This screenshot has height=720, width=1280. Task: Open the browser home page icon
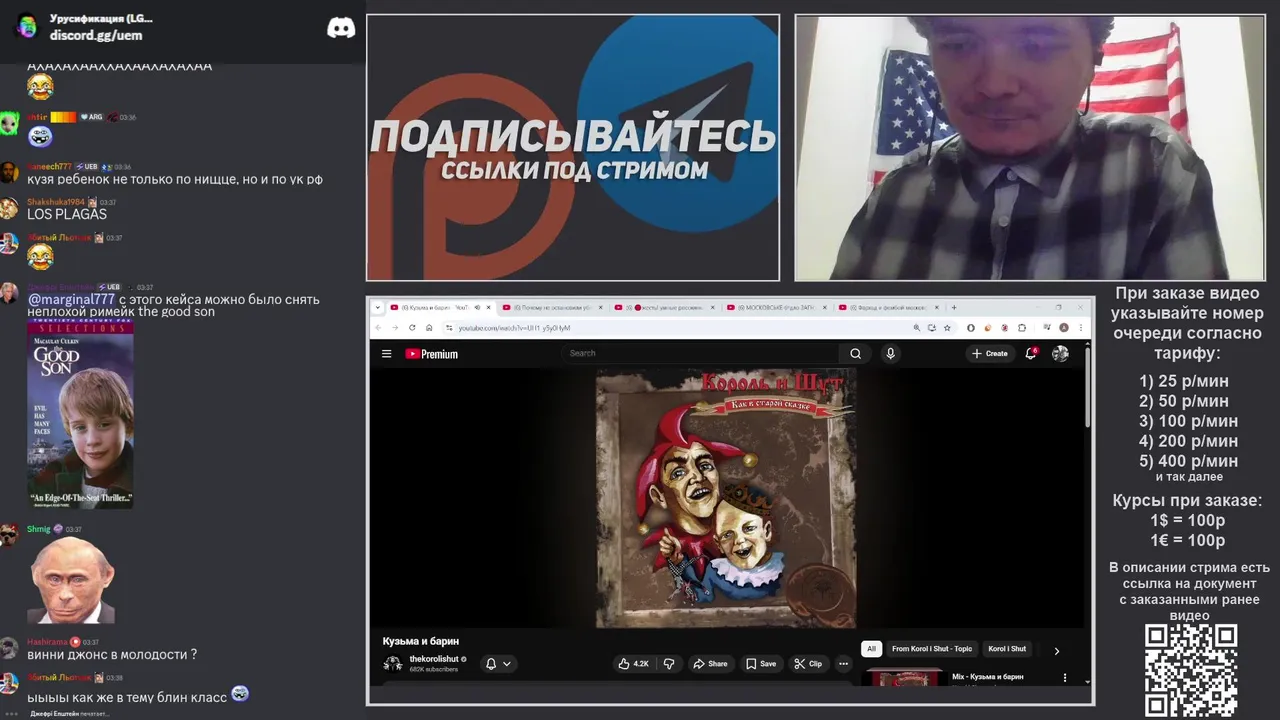point(430,328)
